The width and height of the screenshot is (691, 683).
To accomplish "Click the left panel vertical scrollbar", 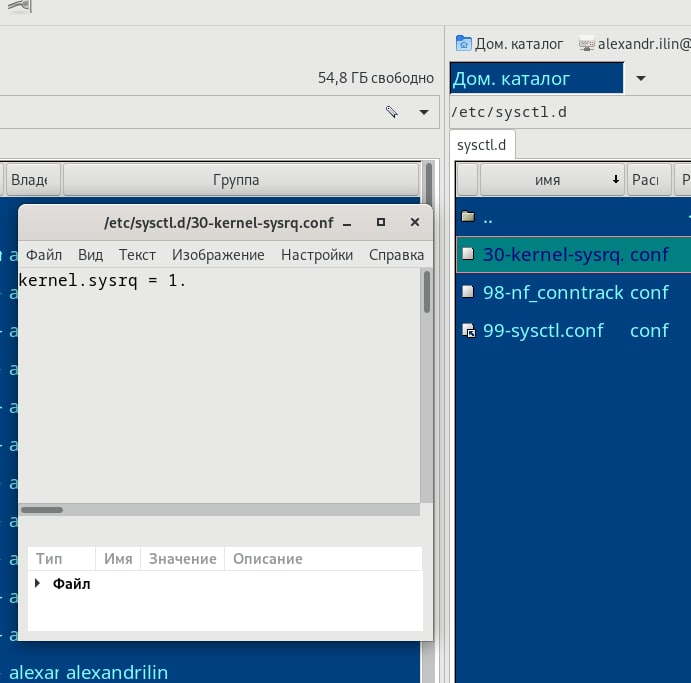I will 429,183.
